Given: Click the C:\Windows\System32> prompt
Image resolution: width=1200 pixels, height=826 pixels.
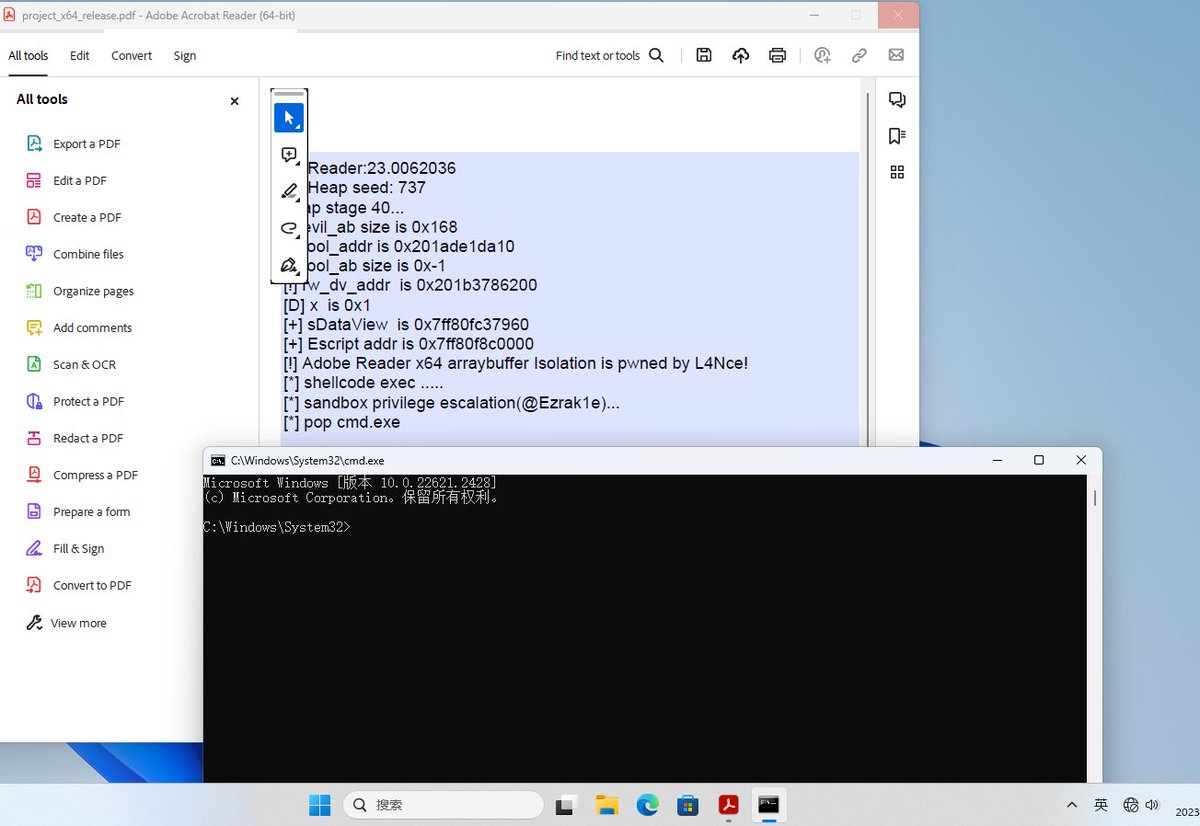Looking at the screenshot, I should click(277, 527).
